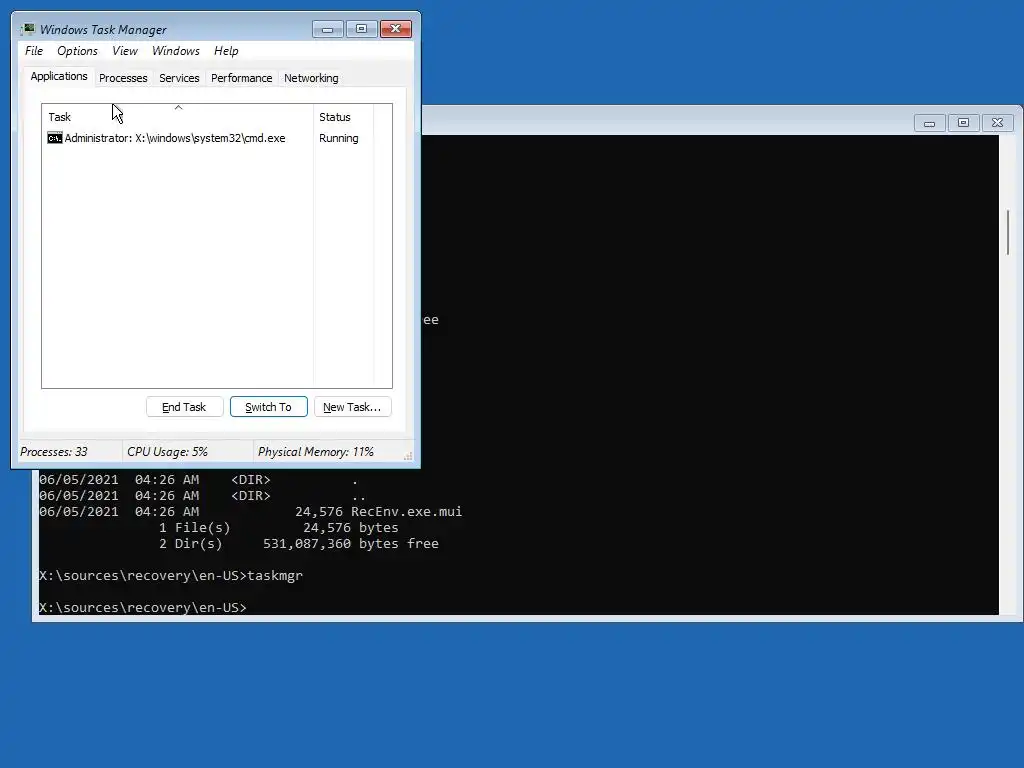Sort by the Task column header

point(177,117)
